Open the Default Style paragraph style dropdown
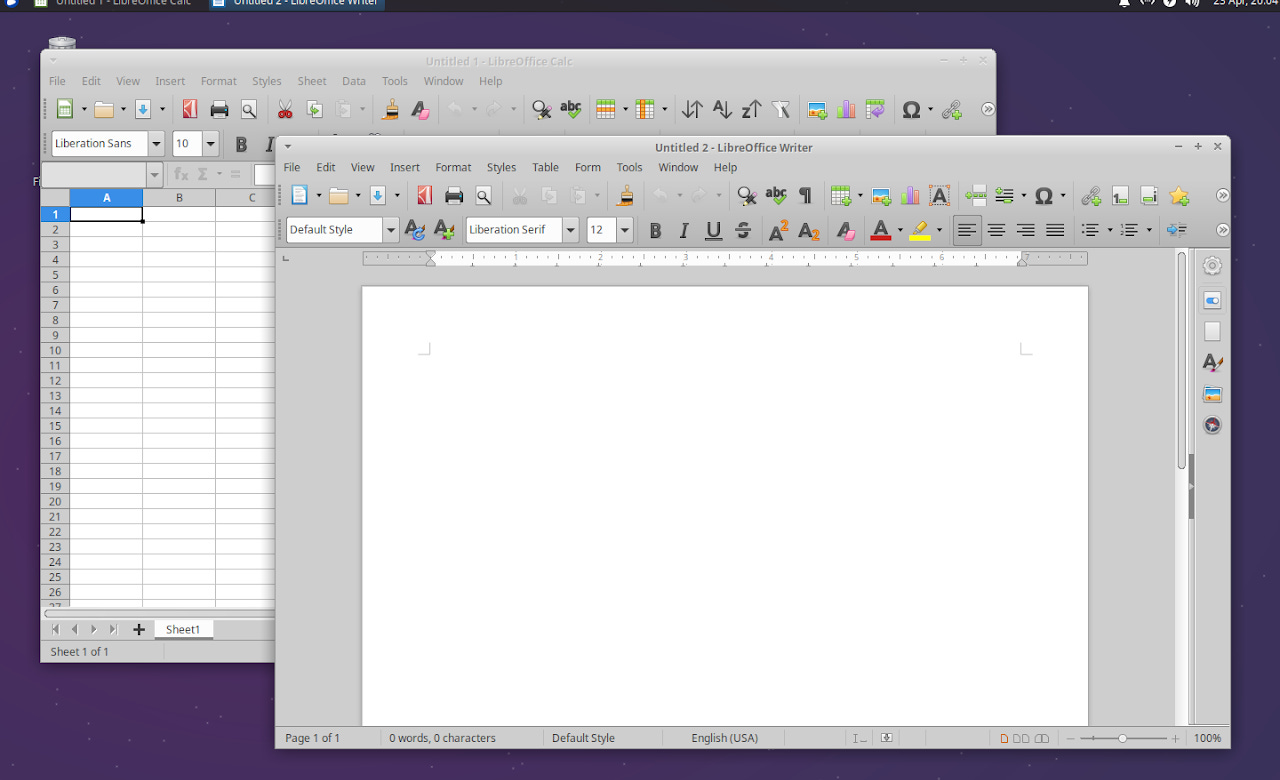Screen dimensions: 1280x780 point(390,230)
